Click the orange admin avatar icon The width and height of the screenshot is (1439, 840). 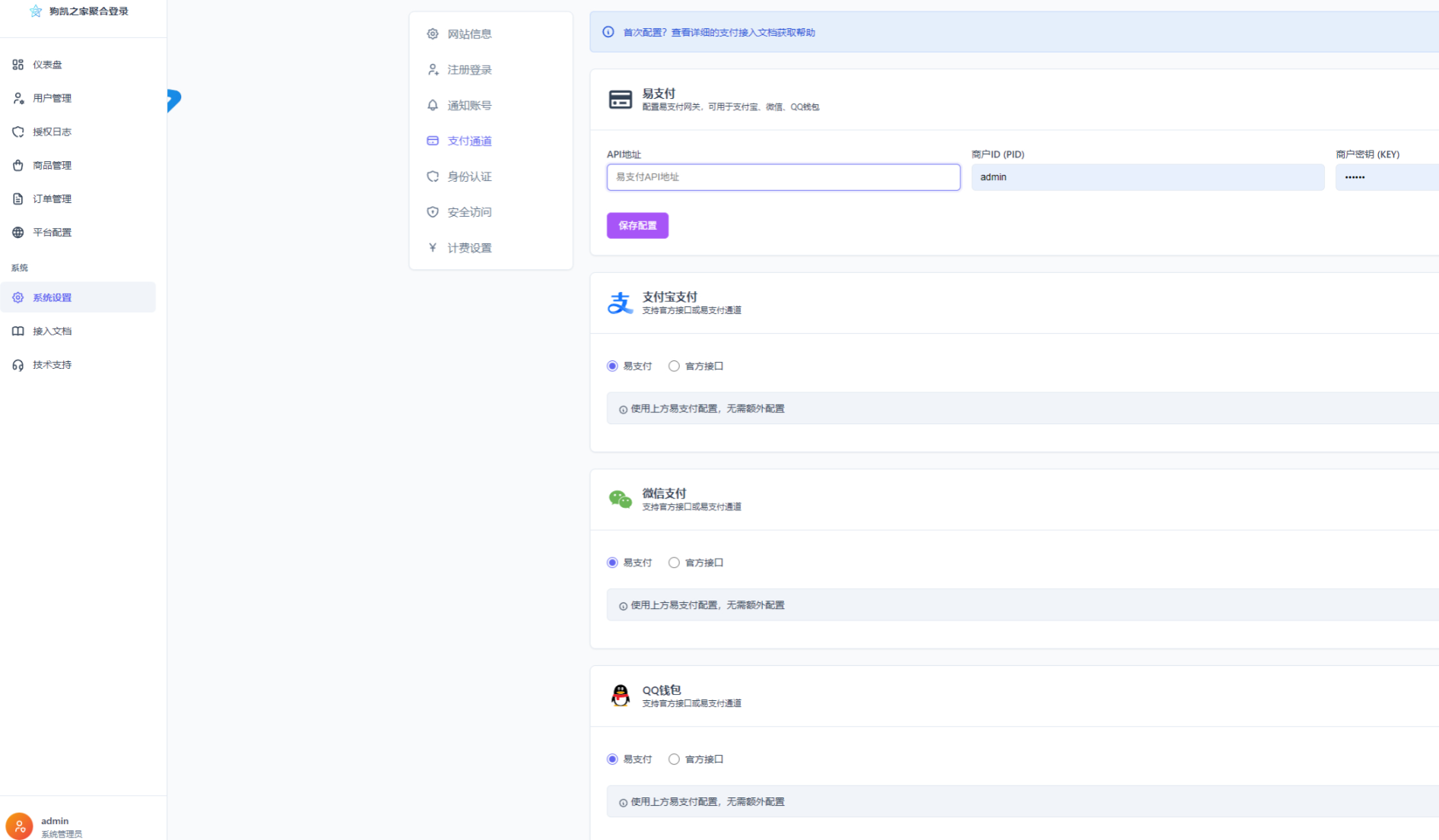[x=19, y=826]
